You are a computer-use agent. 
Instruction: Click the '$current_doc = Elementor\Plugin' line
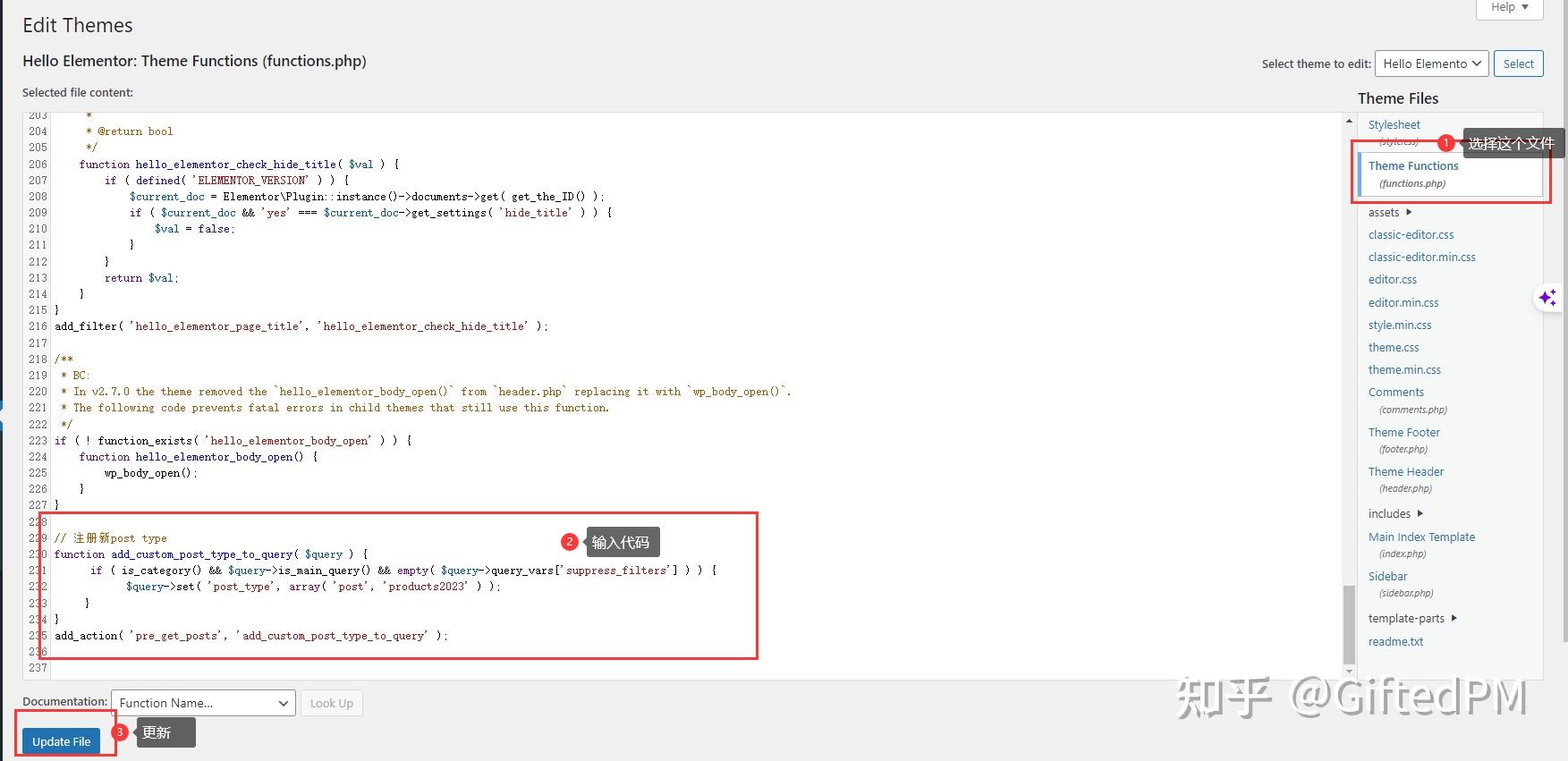tap(367, 197)
